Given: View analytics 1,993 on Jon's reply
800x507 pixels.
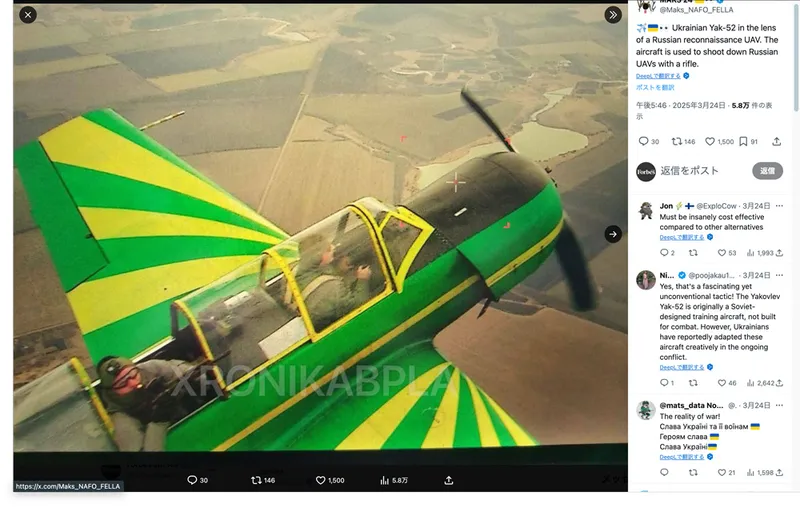Looking at the screenshot, I should pyautogui.click(x=760, y=252).
